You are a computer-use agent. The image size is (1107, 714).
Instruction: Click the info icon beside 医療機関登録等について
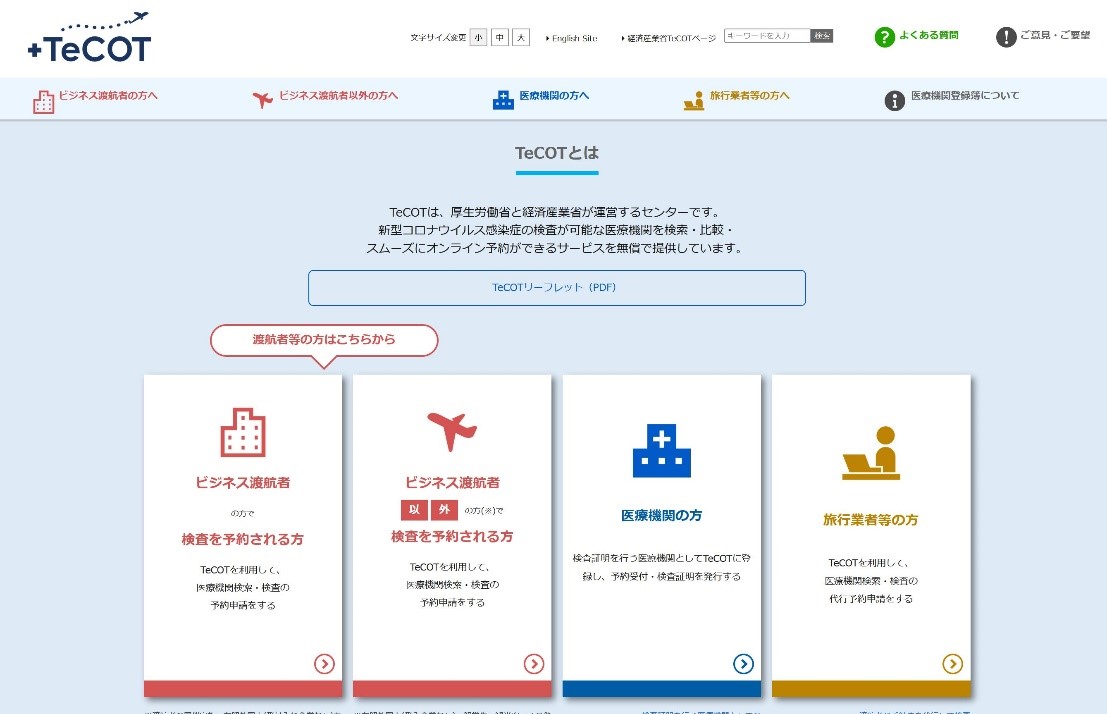[x=894, y=100]
